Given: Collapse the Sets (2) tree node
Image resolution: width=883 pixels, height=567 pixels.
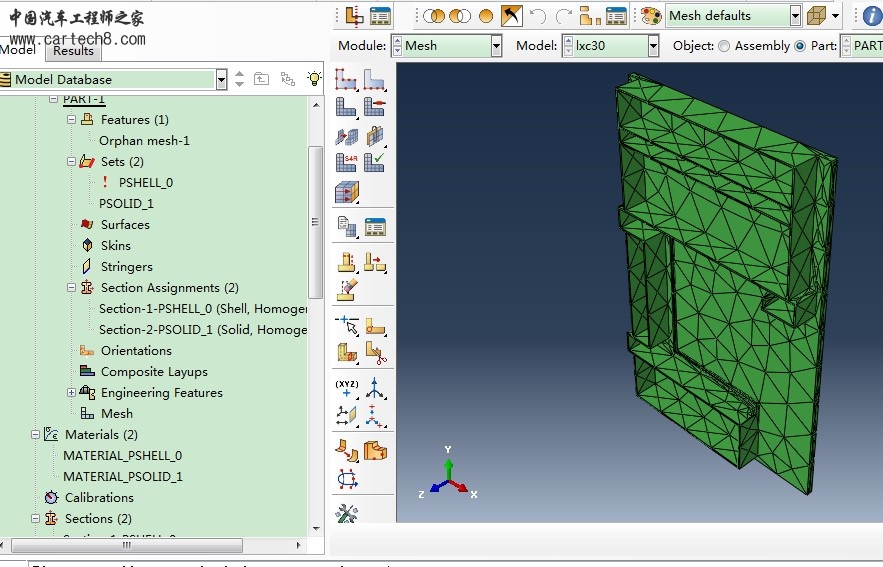Looking at the screenshot, I should point(71,162).
